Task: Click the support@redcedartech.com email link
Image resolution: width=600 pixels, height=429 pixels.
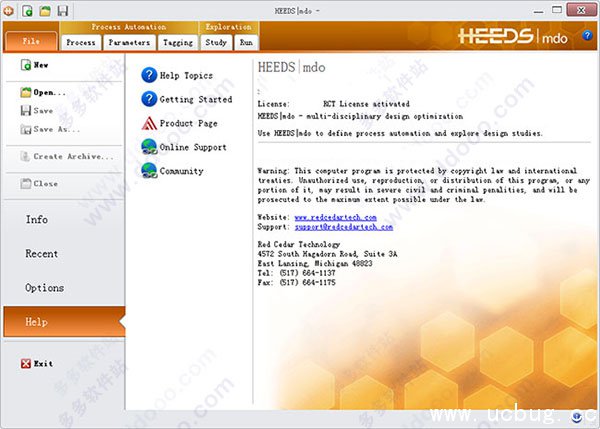Action: pyautogui.click(x=344, y=227)
